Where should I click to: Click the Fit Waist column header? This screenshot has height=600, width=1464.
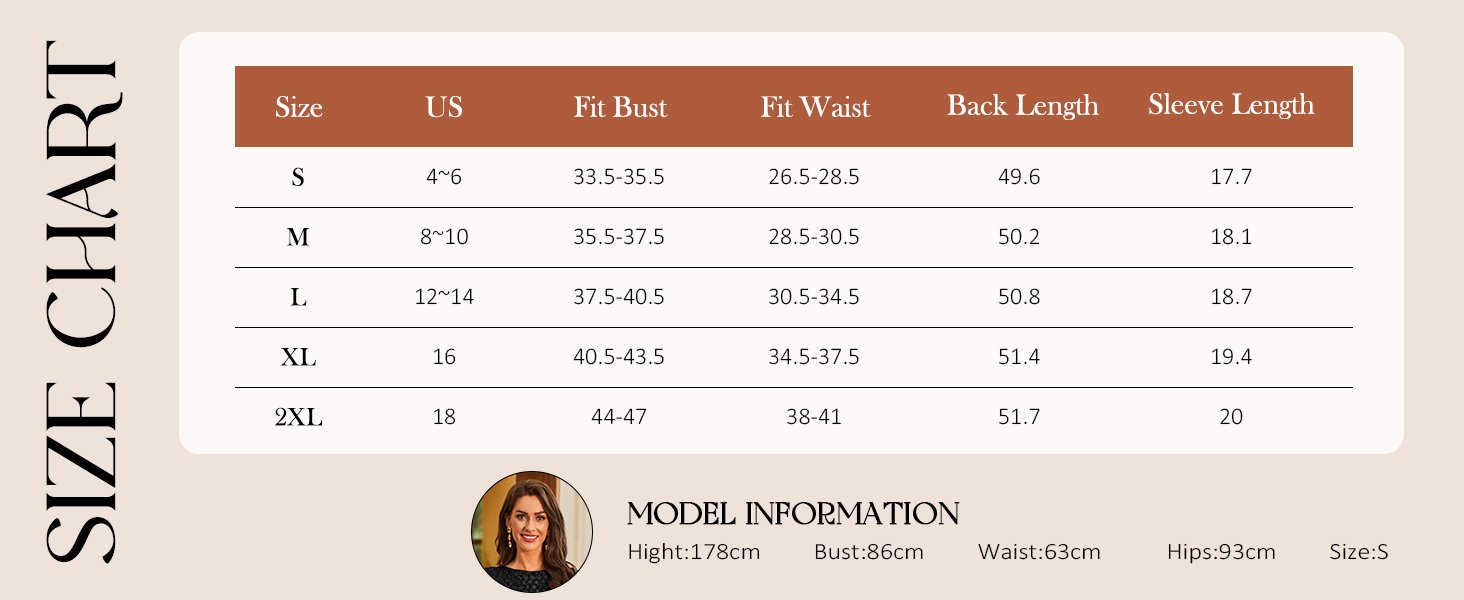coord(815,107)
